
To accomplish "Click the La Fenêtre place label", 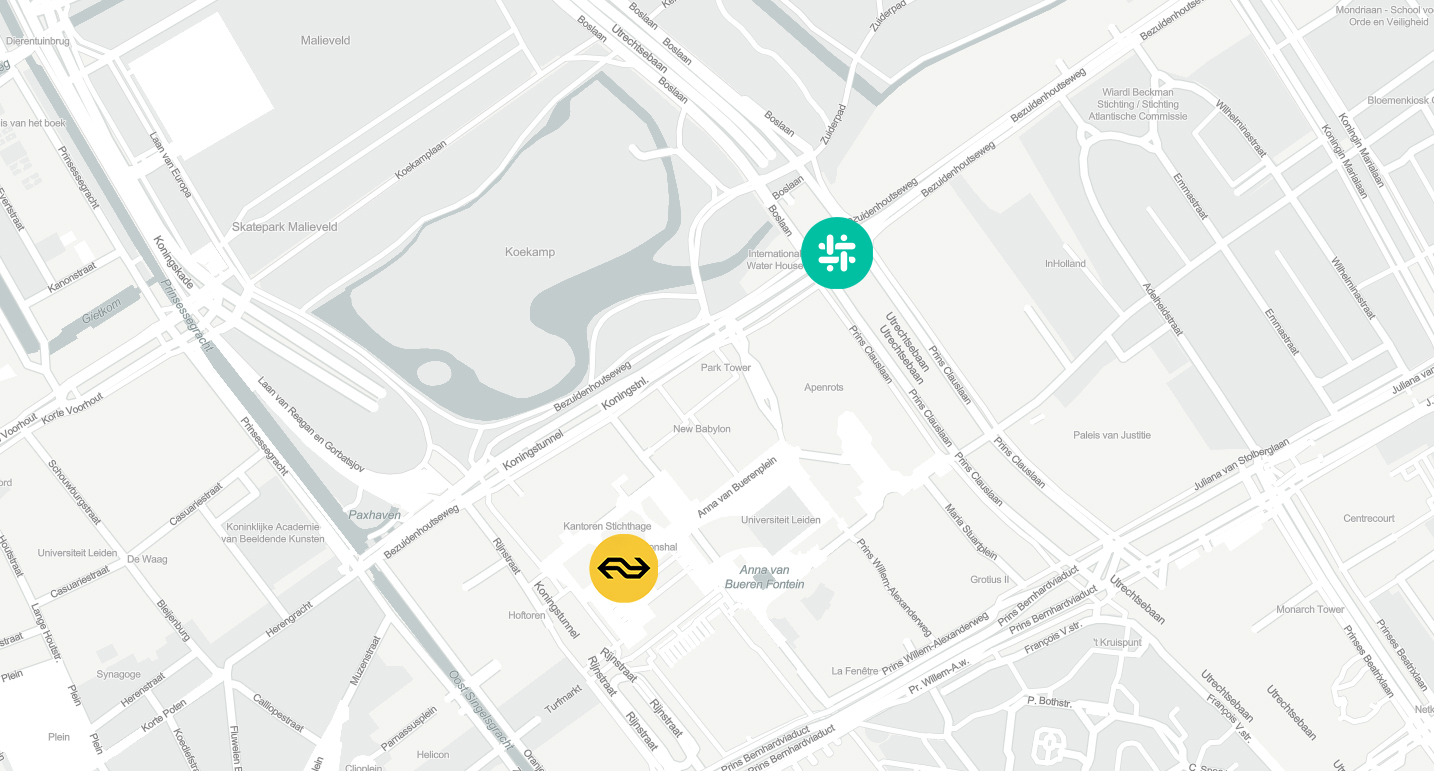I will (x=855, y=671).
